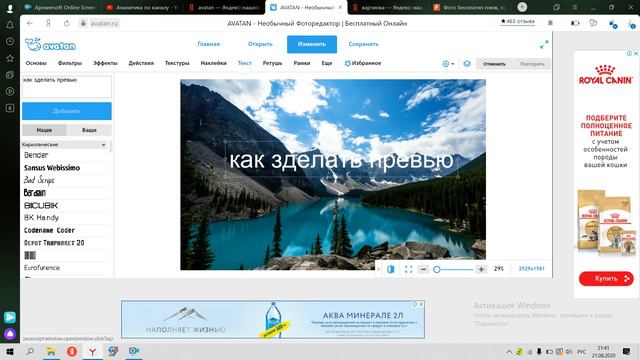Click the Повторить redo button
Viewport: 640px width, 360px height.
(x=532, y=64)
